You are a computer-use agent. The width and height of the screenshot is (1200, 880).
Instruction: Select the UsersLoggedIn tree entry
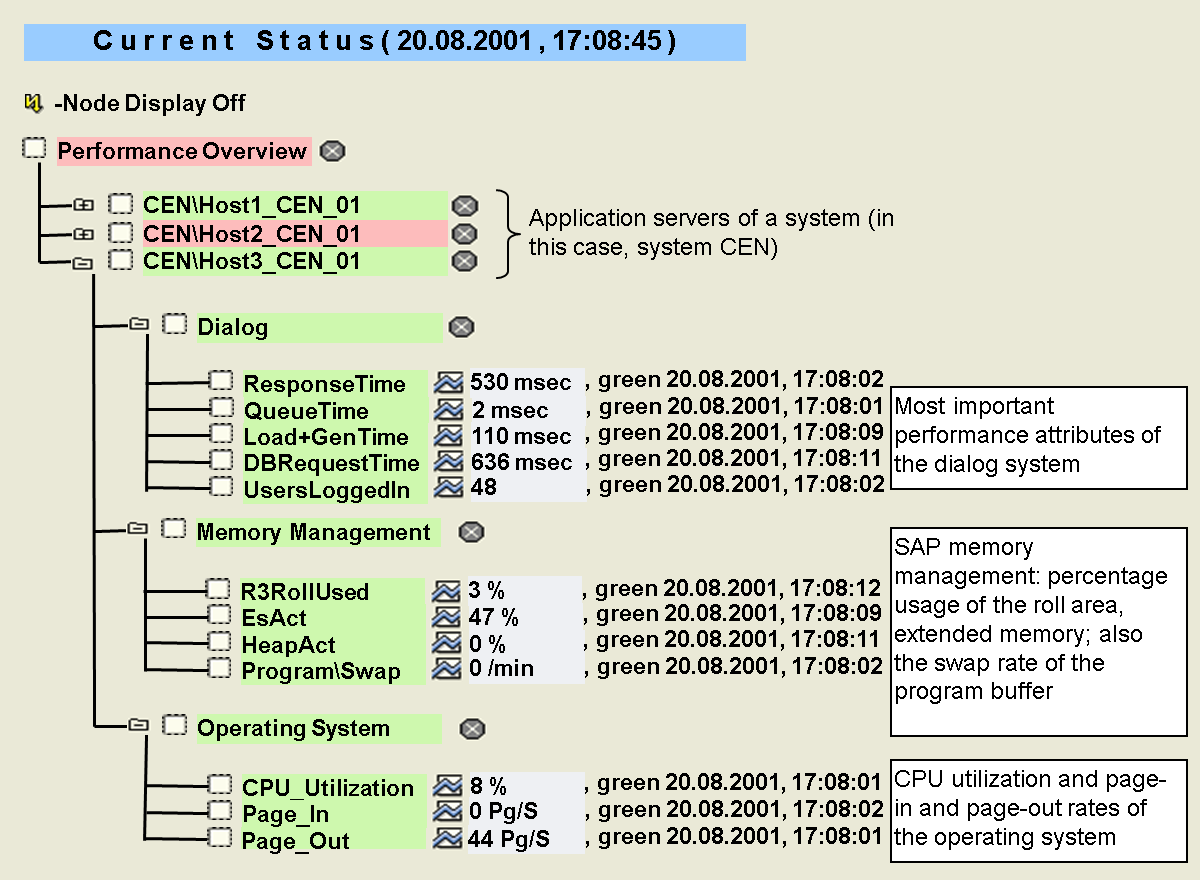pyautogui.click(x=326, y=489)
